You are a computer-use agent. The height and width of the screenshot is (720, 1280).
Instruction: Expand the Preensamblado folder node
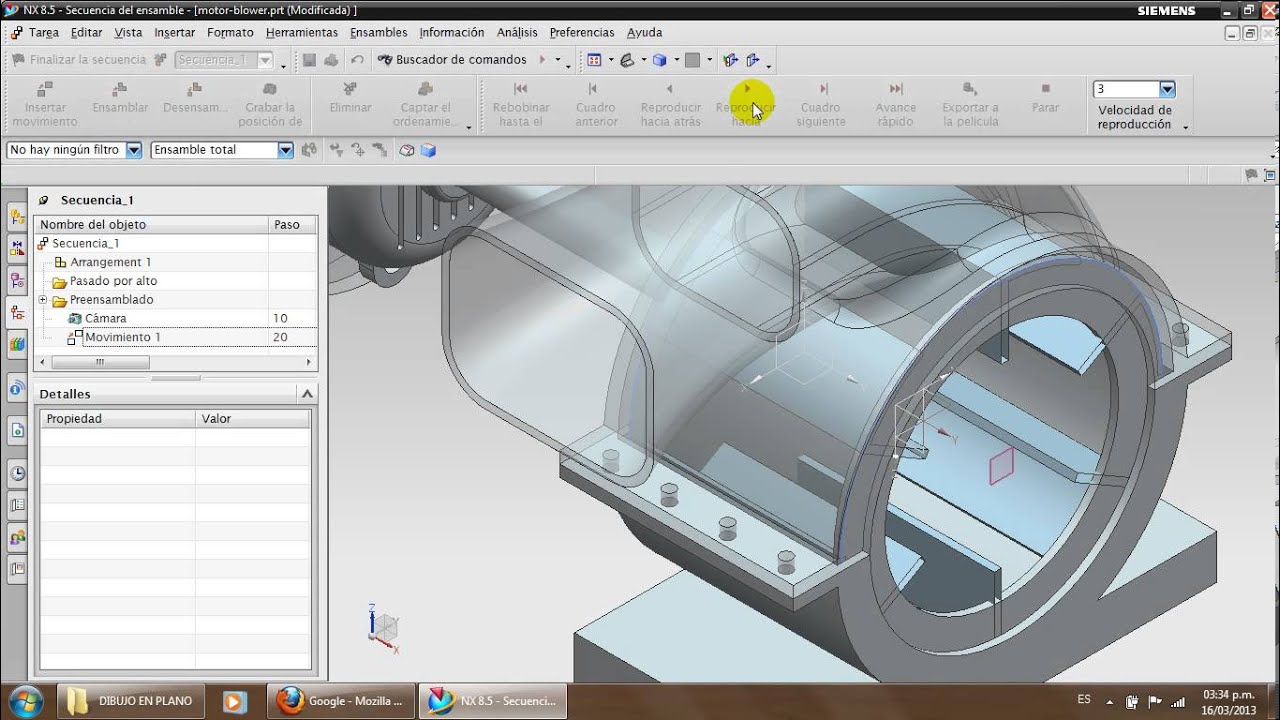click(43, 300)
